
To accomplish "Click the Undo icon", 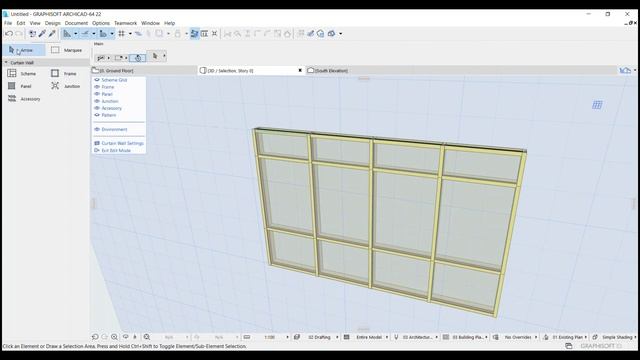I will 9,34.
